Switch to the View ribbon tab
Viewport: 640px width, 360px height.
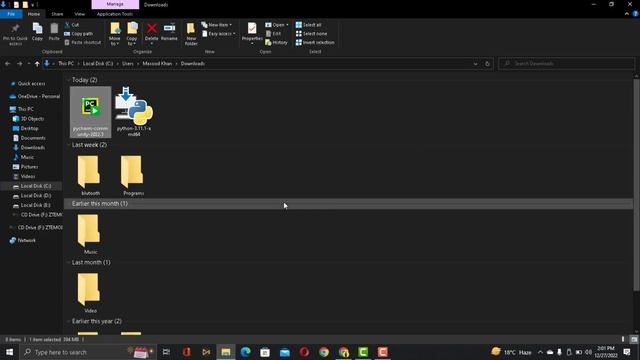pyautogui.click(x=79, y=14)
